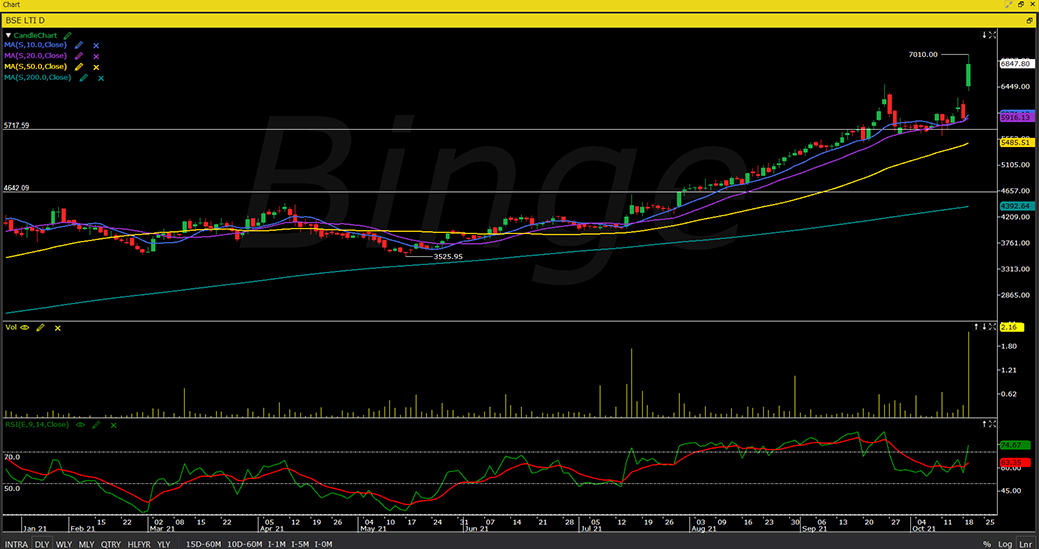Click the Vol pane label
Image resolution: width=1039 pixels, height=549 pixels.
coord(11,327)
